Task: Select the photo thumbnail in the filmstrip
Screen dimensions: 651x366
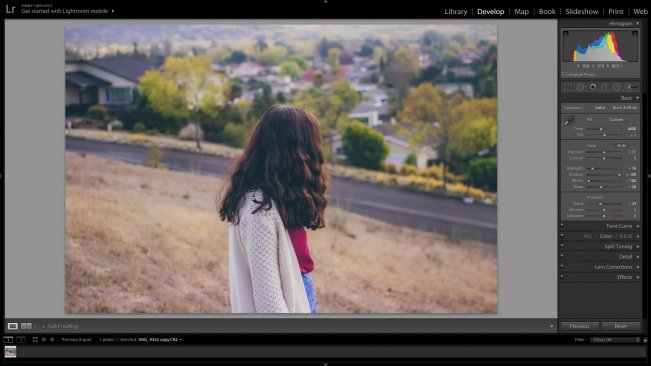Action: (10, 352)
